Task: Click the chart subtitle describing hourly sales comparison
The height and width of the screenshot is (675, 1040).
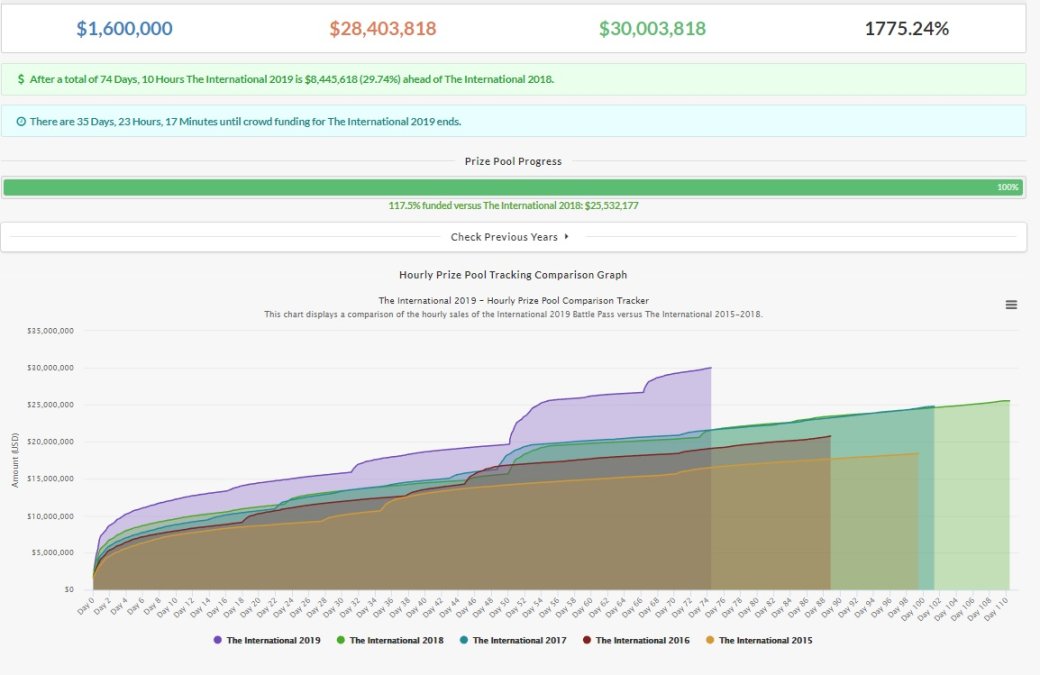Action: (513, 314)
